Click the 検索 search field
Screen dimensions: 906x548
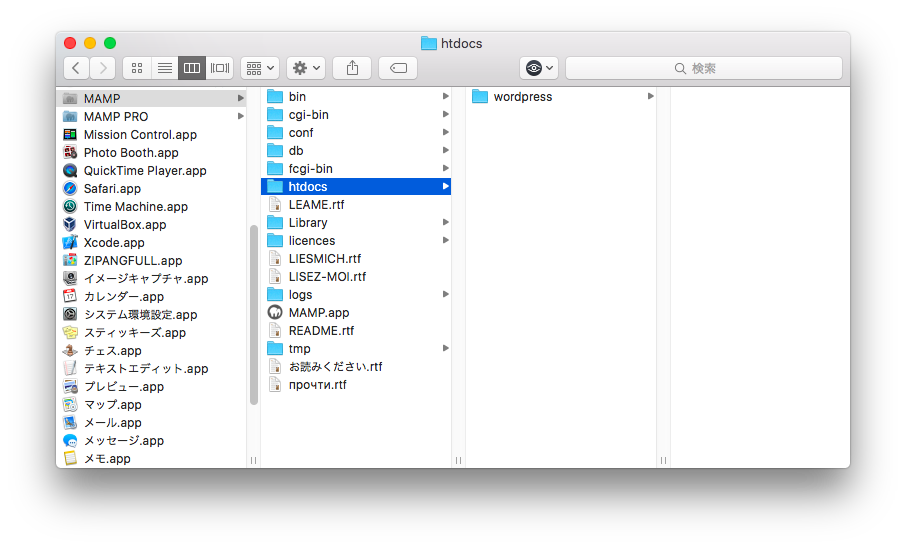point(704,68)
